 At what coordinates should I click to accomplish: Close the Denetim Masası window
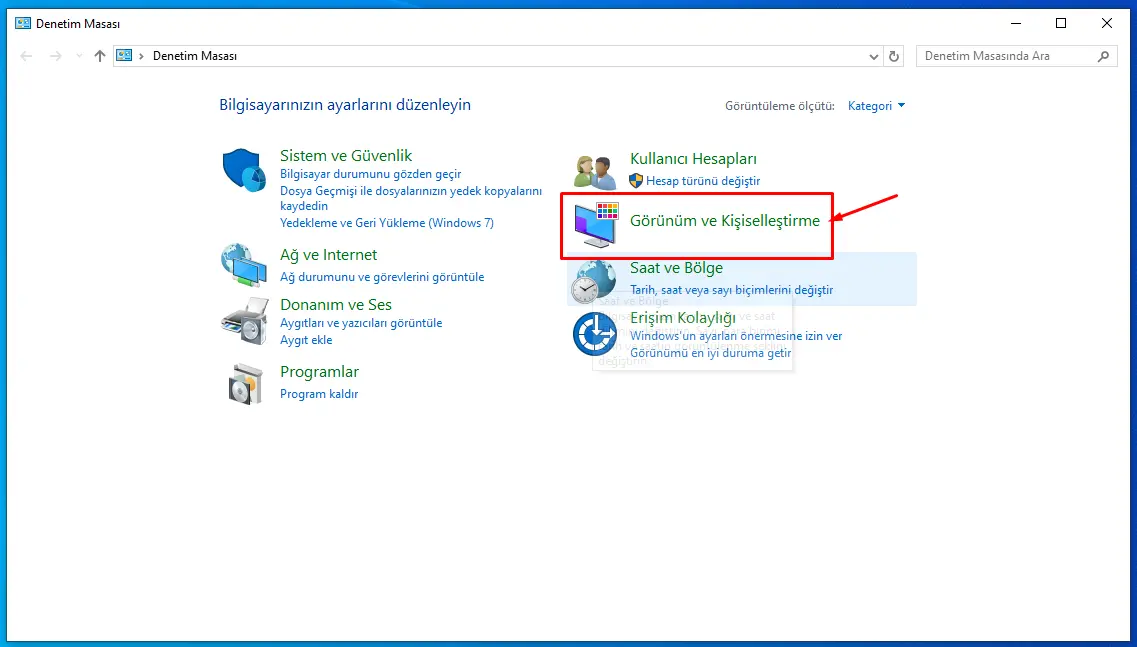[1107, 23]
